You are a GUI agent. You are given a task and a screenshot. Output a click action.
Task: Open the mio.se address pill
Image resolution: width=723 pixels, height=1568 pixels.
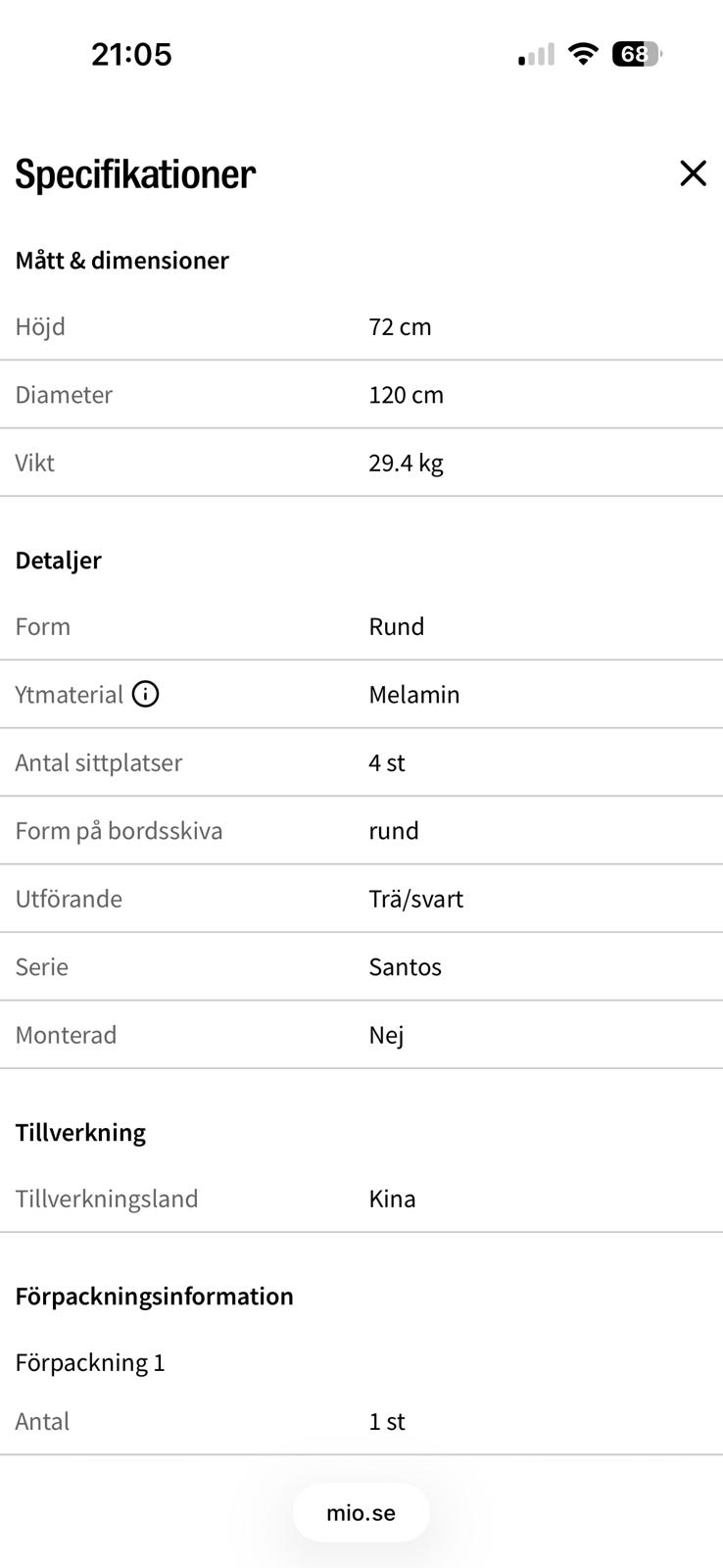click(361, 1512)
